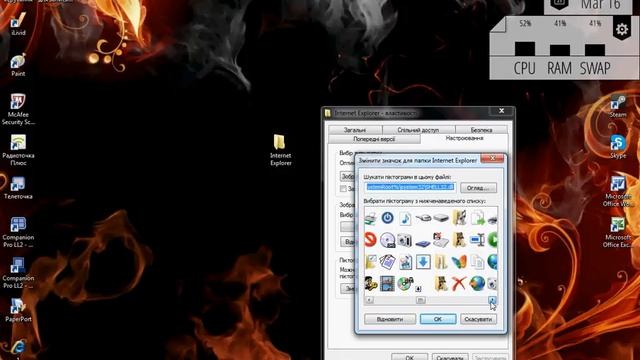The height and width of the screenshot is (360, 640).
Task: Pick the colorful butterfly icon
Action: click(459, 262)
